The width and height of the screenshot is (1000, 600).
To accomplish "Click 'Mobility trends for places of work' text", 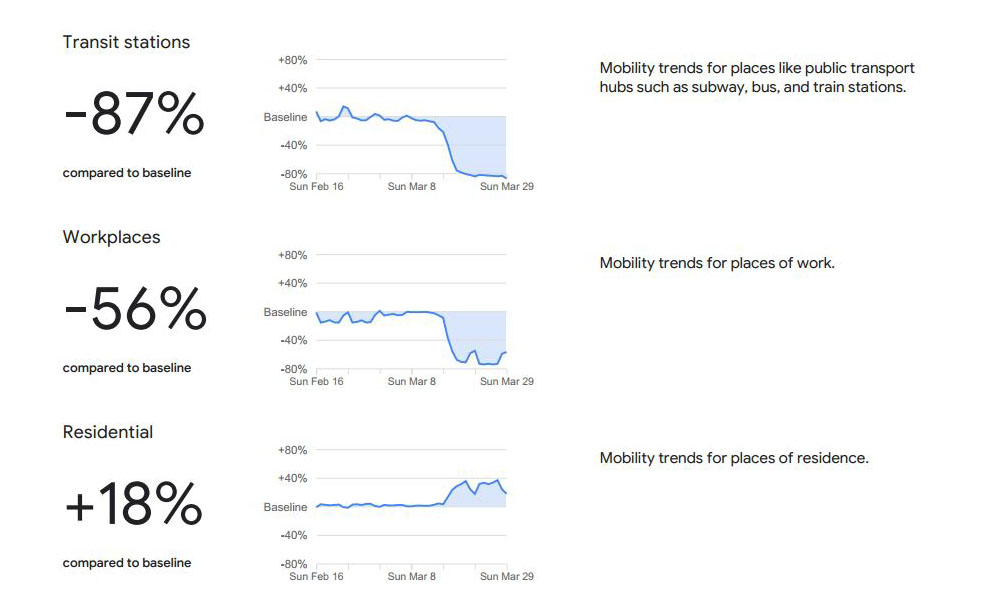I will pos(717,263).
